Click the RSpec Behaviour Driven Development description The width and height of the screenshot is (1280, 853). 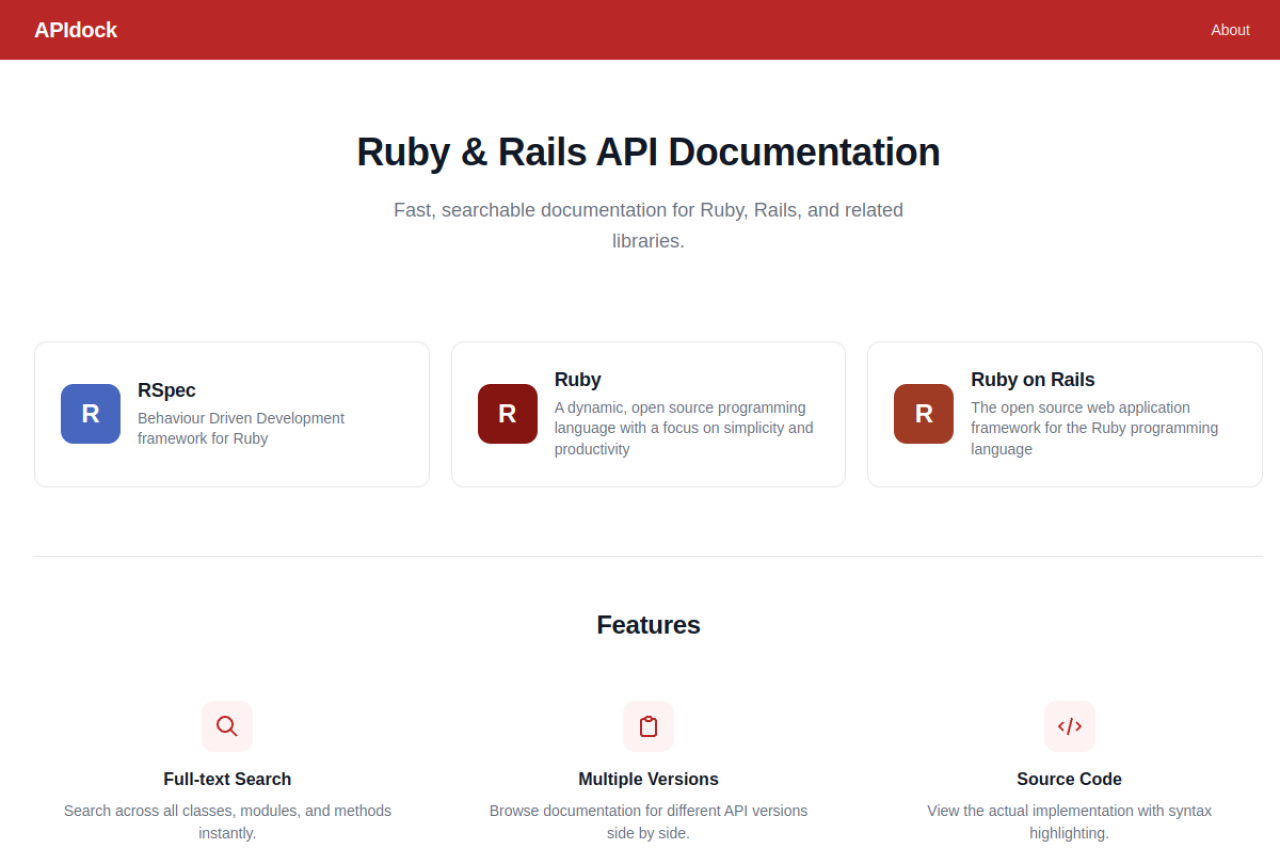tap(240, 428)
